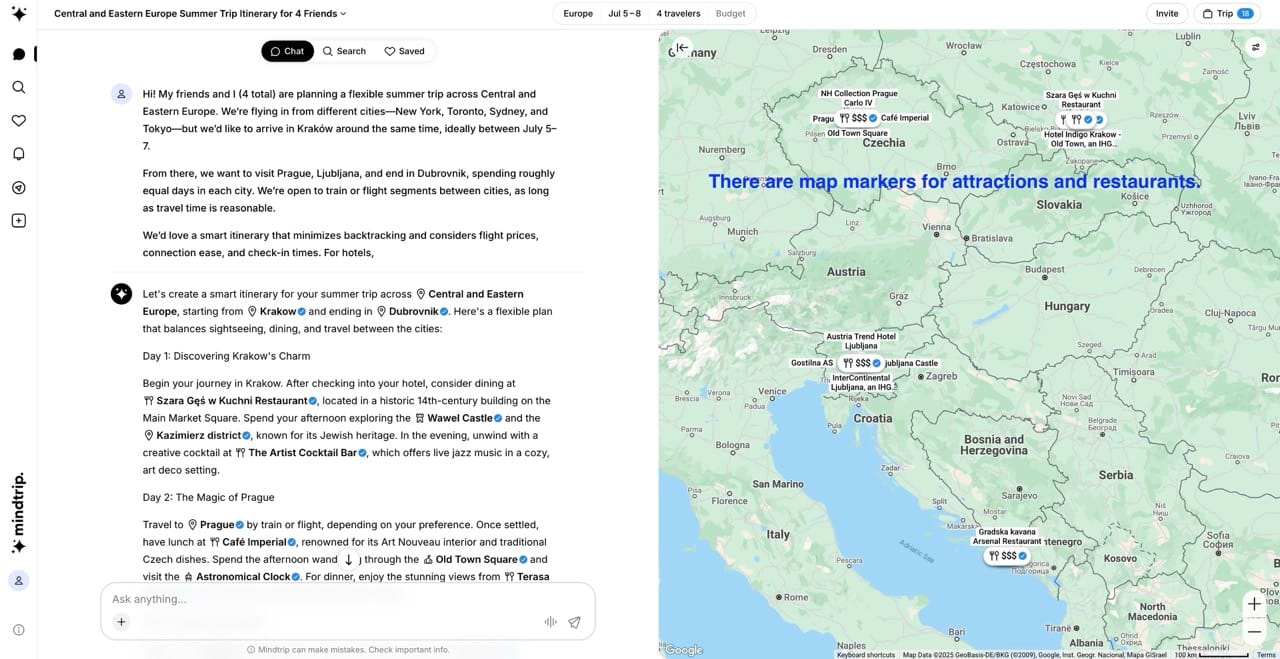The image size is (1280, 659).
Task: Create a new trip with the plus icon
Action: 18,220
